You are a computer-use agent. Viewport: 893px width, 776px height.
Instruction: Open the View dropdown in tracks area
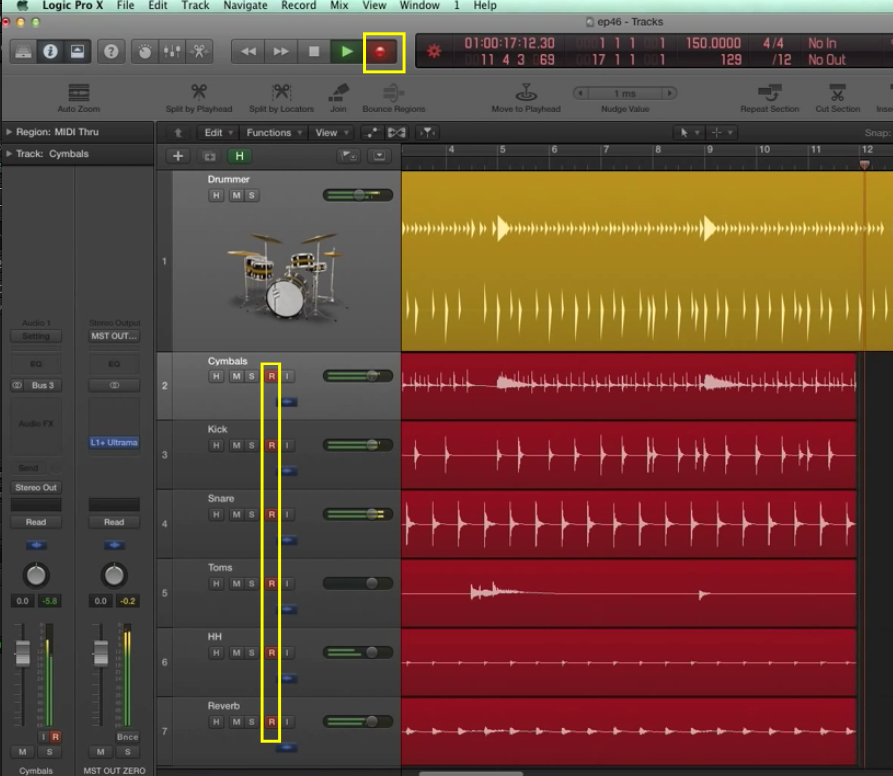click(331, 133)
